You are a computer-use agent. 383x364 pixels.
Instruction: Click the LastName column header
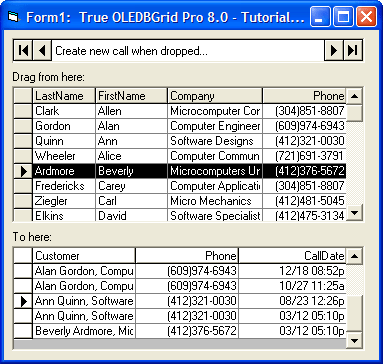click(64, 96)
